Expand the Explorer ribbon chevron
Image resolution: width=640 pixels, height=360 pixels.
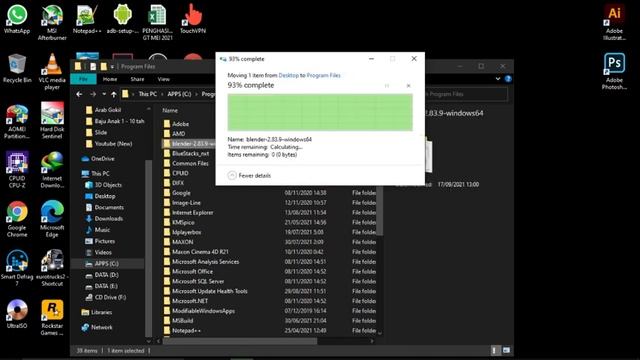click(x=498, y=79)
